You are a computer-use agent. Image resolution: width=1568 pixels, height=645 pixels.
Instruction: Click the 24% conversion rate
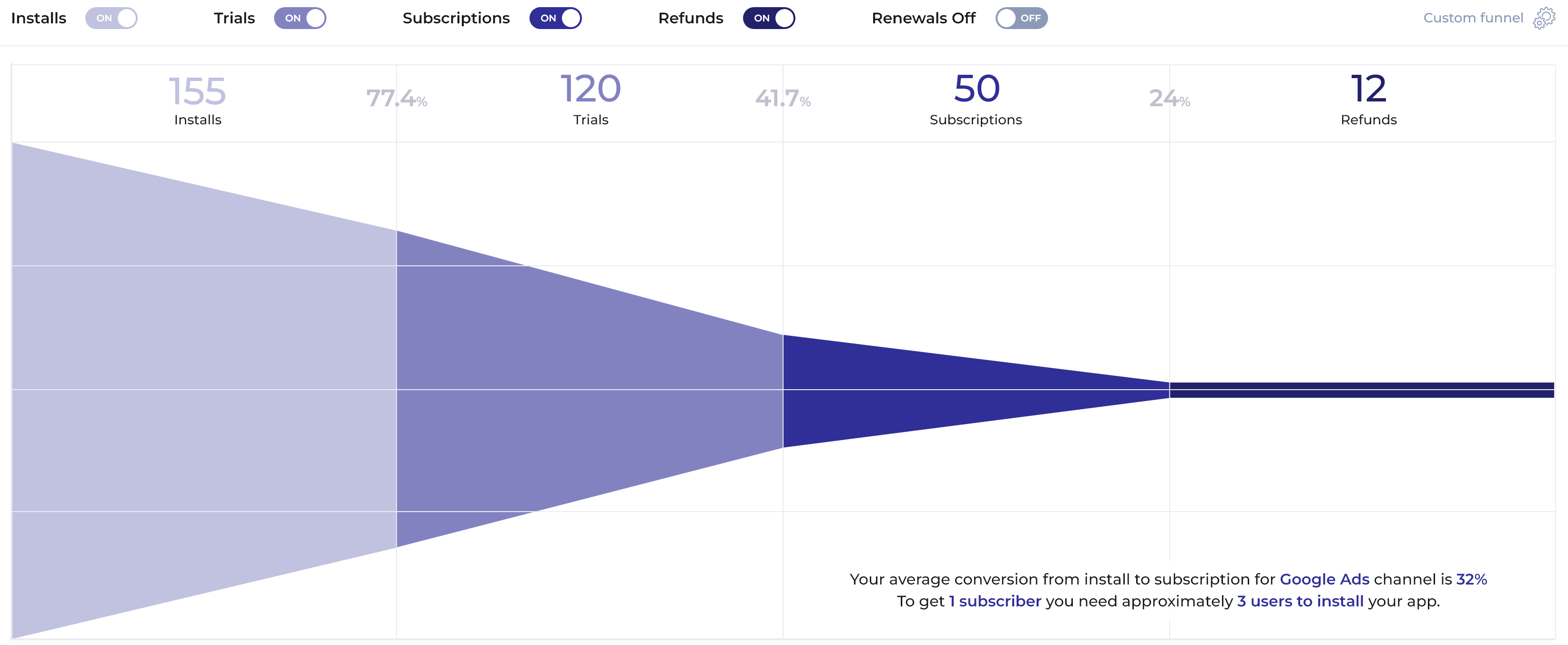1169,99
